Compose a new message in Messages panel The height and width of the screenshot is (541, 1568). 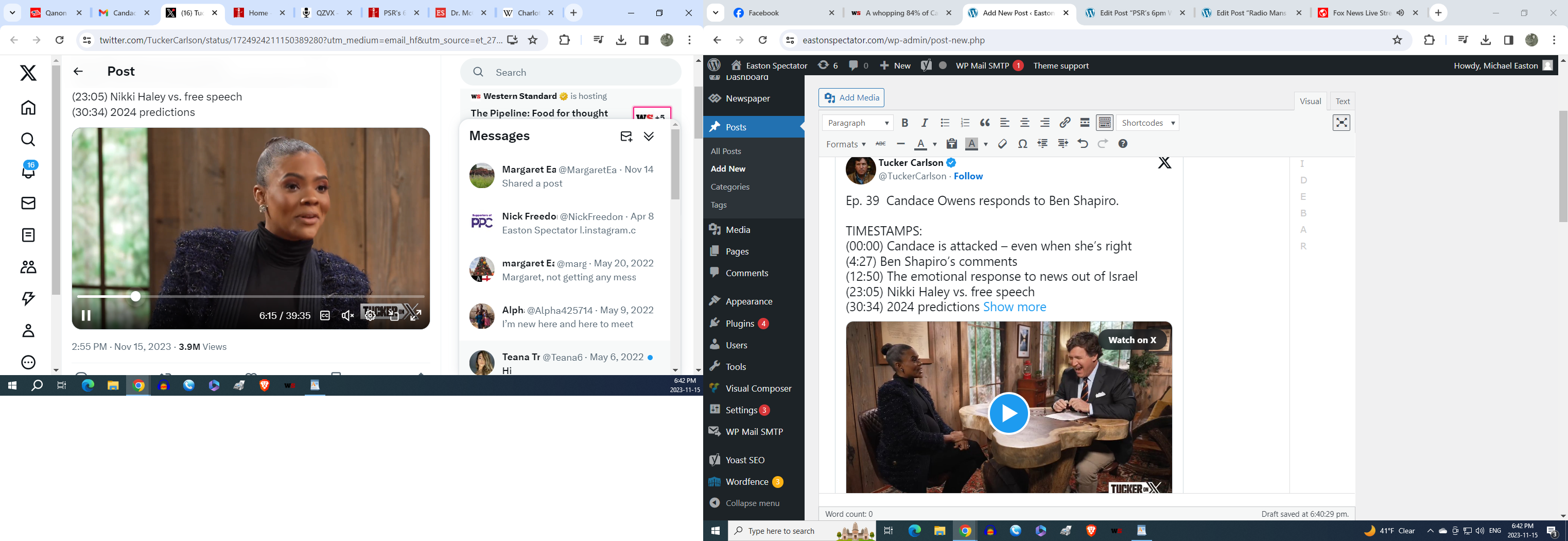[626, 137]
